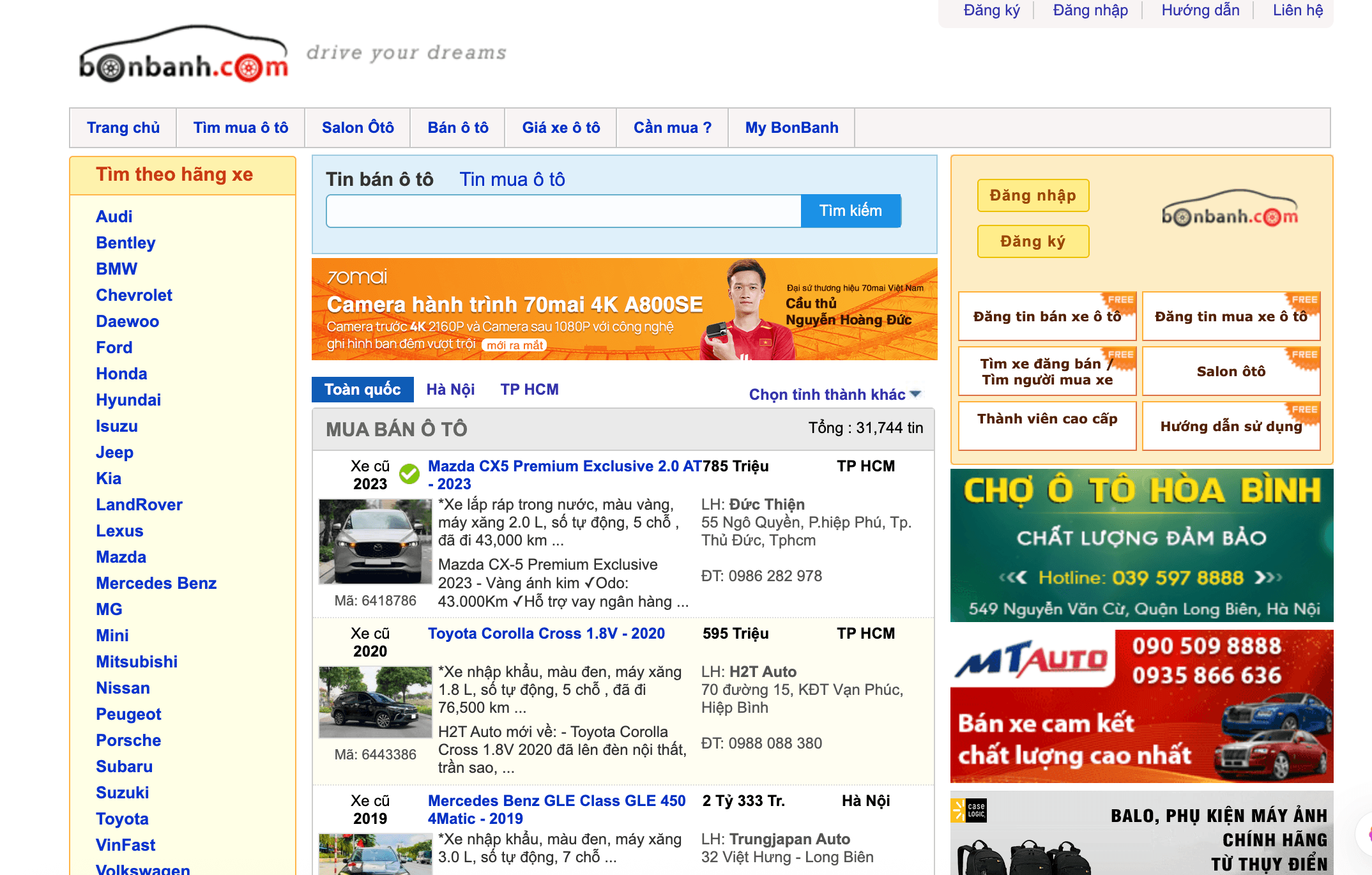Open Mercedes Benz GLE Class listing title
This screenshot has width=1372, height=875.
(x=556, y=809)
